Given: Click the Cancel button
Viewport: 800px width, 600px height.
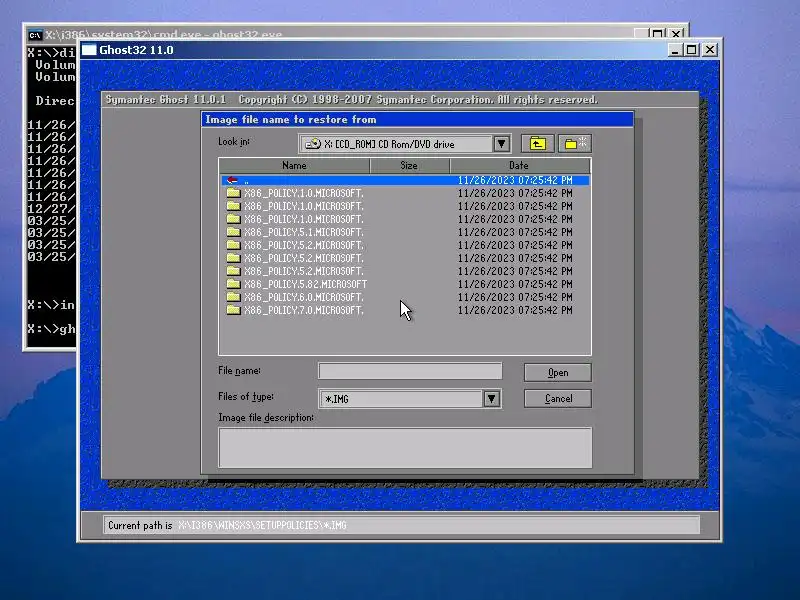Looking at the screenshot, I should tap(558, 398).
